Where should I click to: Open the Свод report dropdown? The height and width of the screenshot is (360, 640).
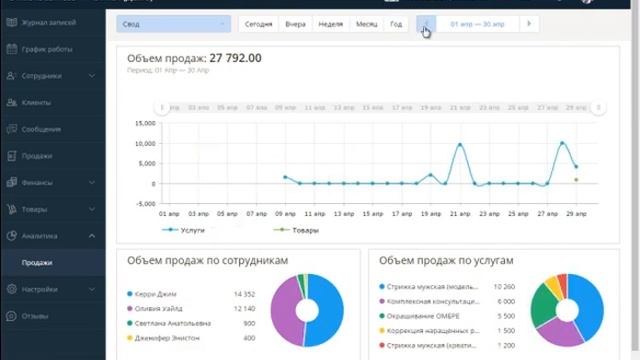pyautogui.click(x=173, y=24)
